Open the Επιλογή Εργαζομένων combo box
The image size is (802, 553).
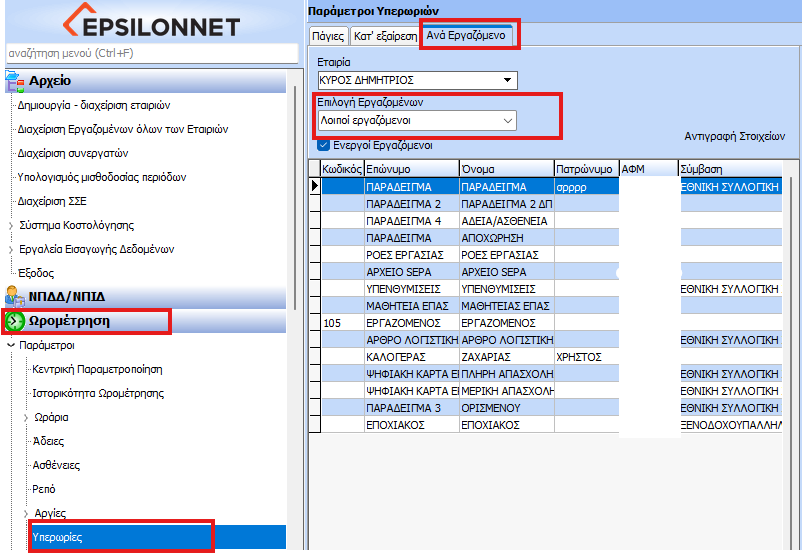[x=417, y=121]
